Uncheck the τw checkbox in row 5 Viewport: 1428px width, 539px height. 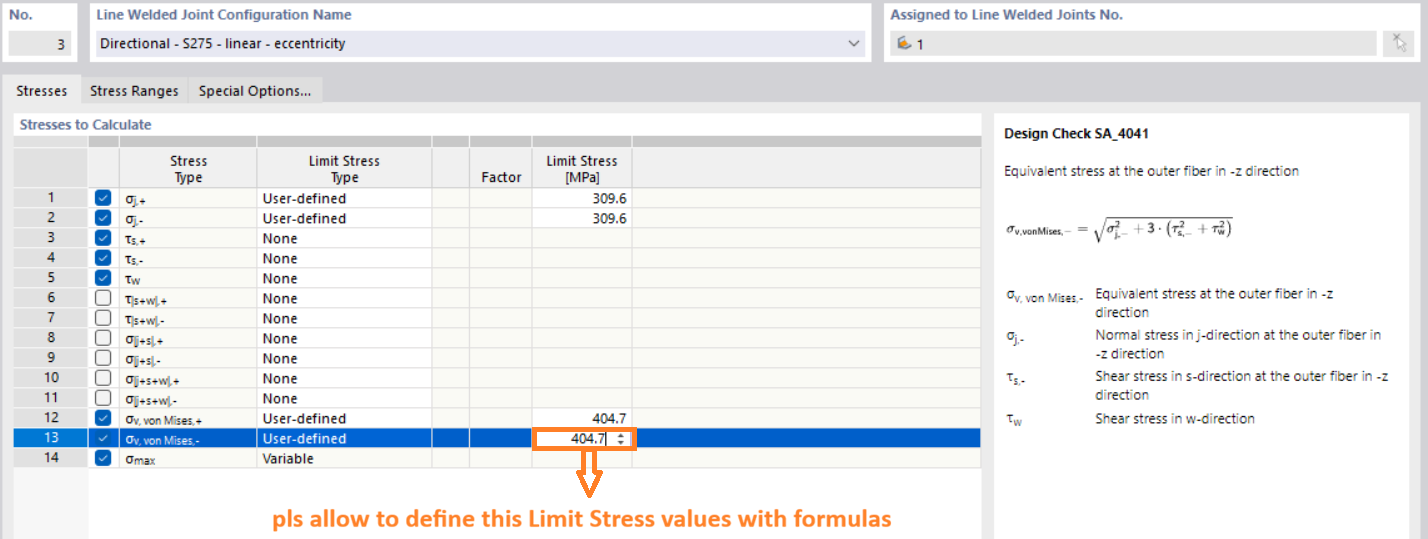click(x=103, y=279)
